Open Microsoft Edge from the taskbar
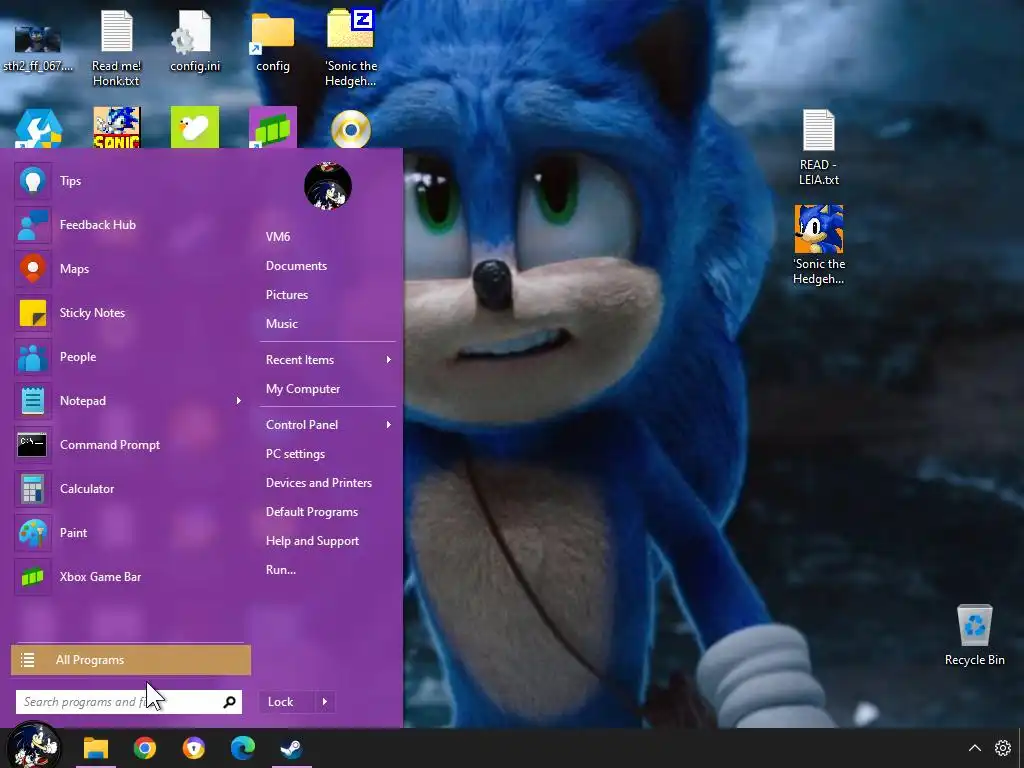Viewport: 1024px width, 768px height. coord(242,748)
